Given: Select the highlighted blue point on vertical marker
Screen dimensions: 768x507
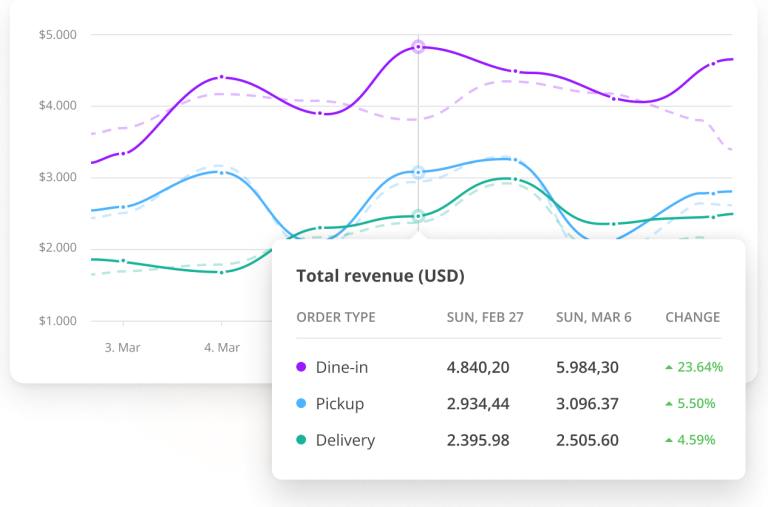Looking at the screenshot, I should (418, 172).
